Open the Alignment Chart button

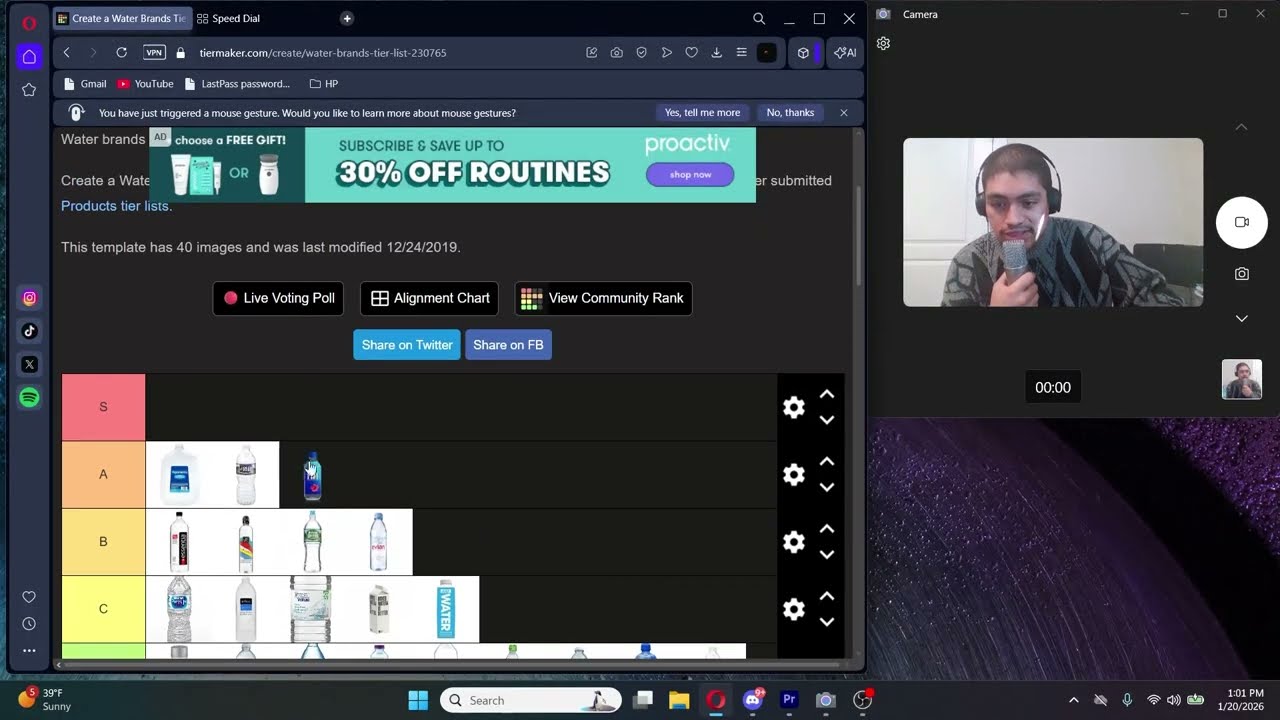coord(430,298)
